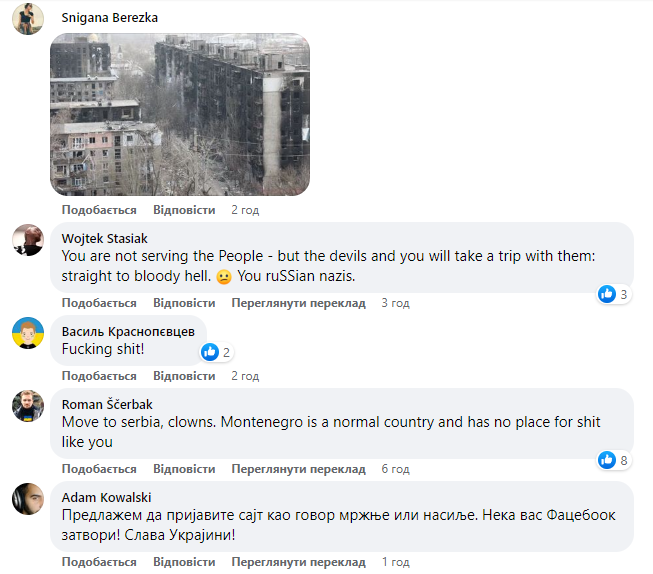Open the burned apartment buildings photo

pyautogui.click(x=180, y=114)
